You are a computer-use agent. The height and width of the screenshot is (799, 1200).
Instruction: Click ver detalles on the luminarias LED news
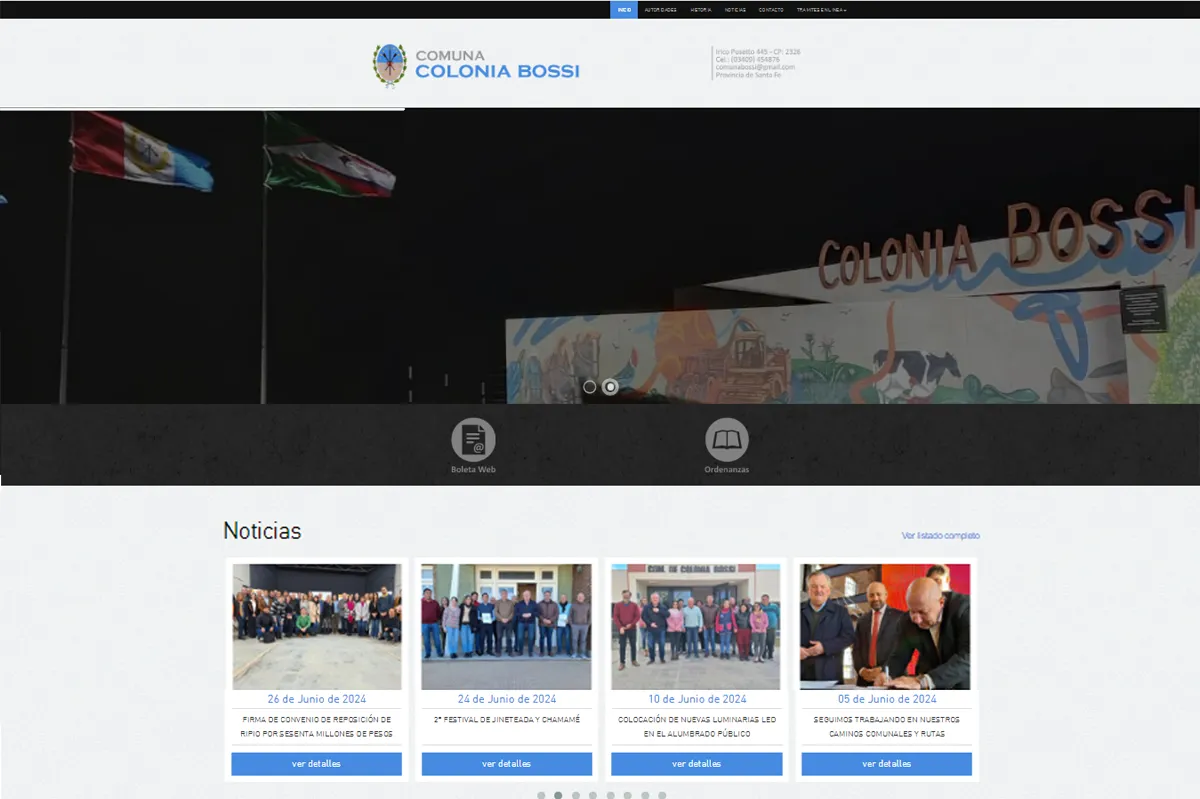coord(695,763)
